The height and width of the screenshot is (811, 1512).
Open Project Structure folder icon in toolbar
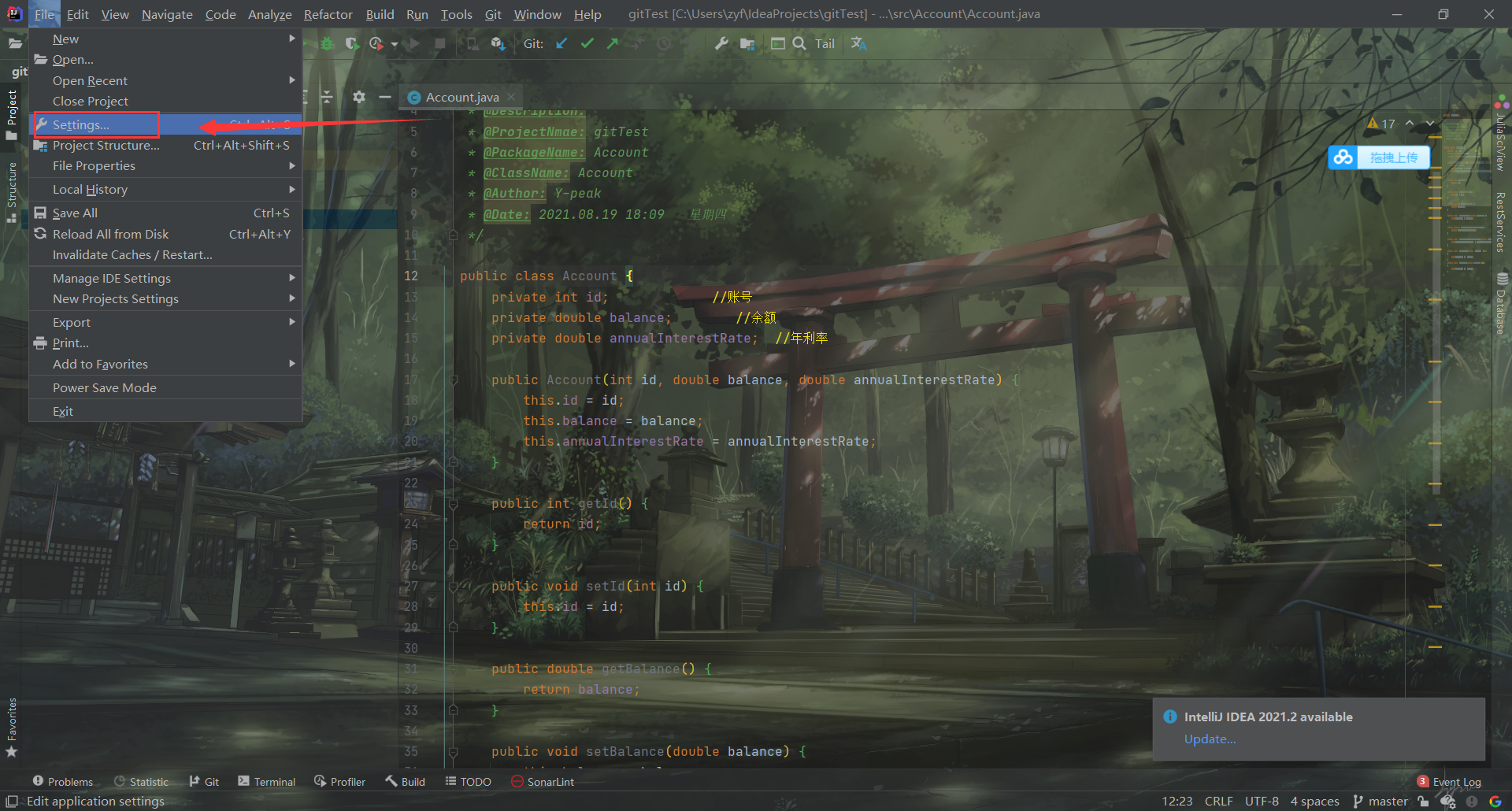coord(747,44)
